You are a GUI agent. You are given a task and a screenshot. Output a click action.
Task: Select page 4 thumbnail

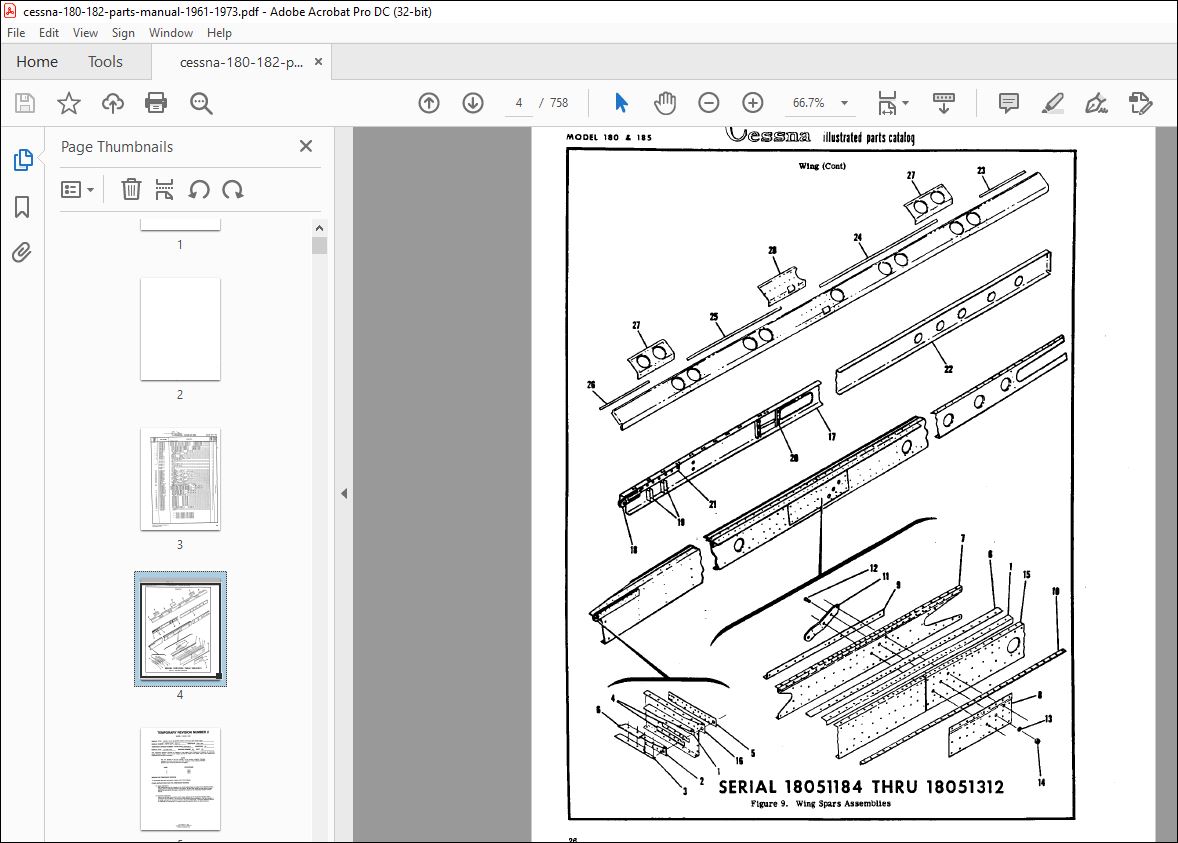point(180,629)
